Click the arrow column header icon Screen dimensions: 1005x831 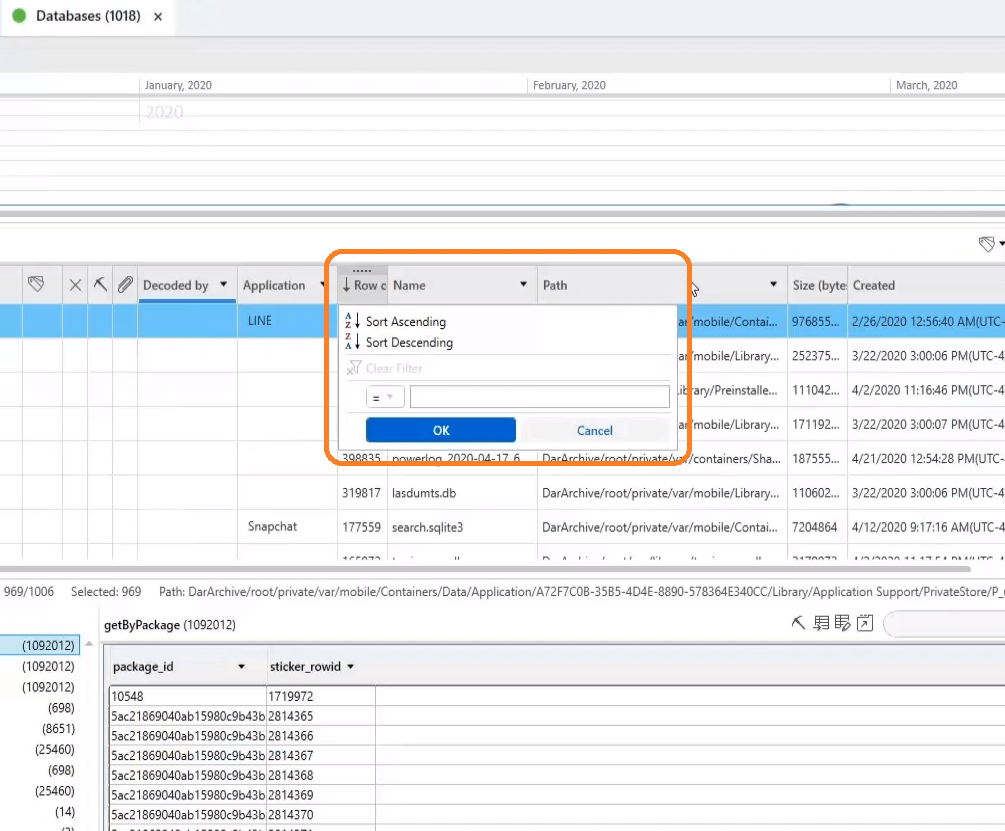coord(100,284)
